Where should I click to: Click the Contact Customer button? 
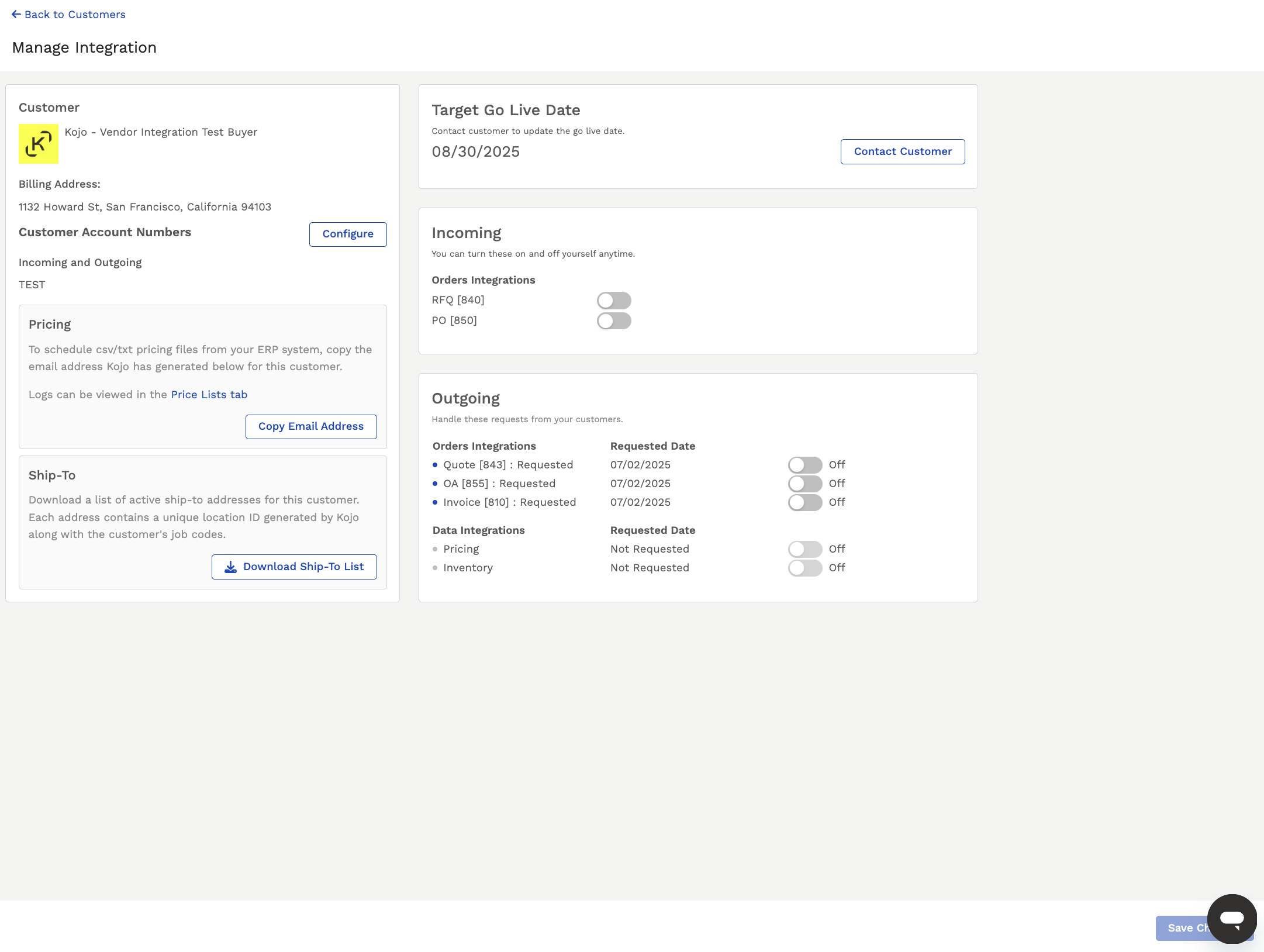(903, 151)
